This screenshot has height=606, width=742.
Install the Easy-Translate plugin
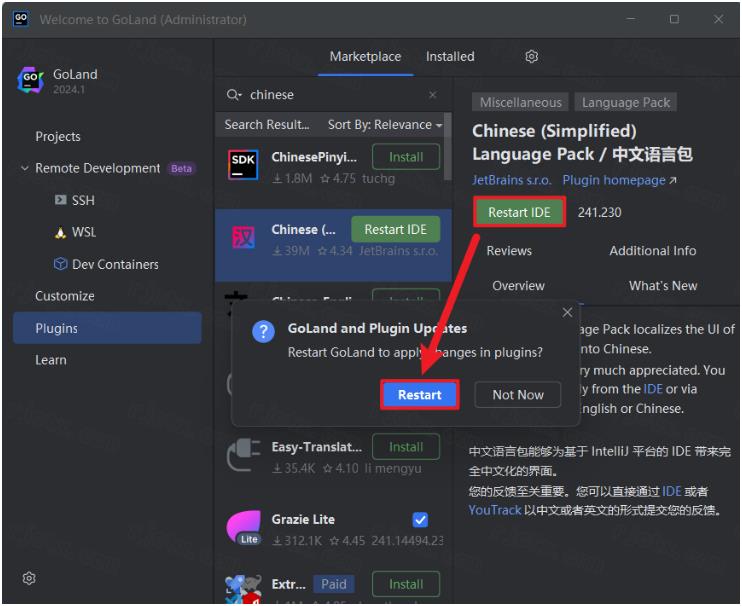coord(406,447)
